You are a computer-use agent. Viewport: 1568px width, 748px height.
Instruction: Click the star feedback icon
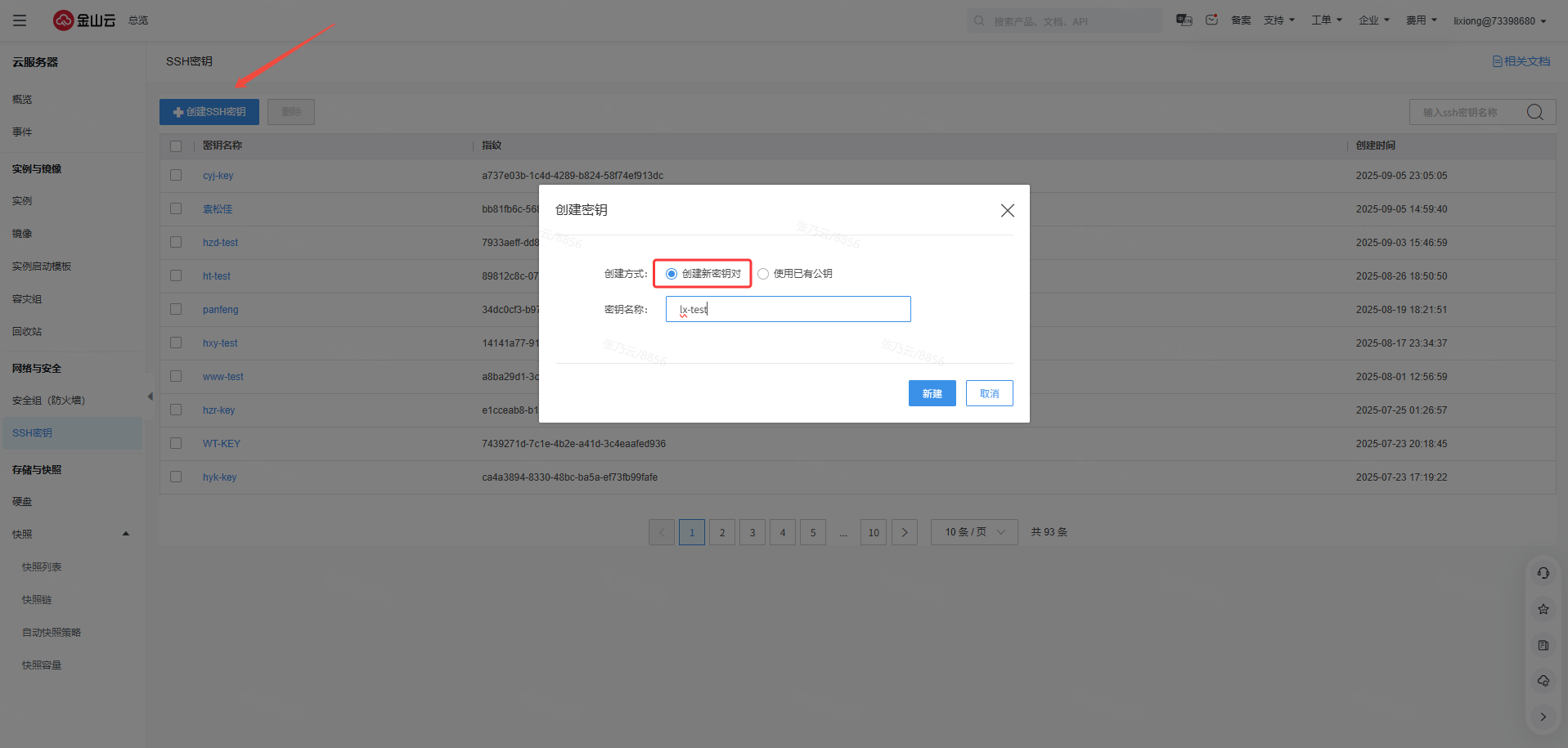pyautogui.click(x=1543, y=609)
